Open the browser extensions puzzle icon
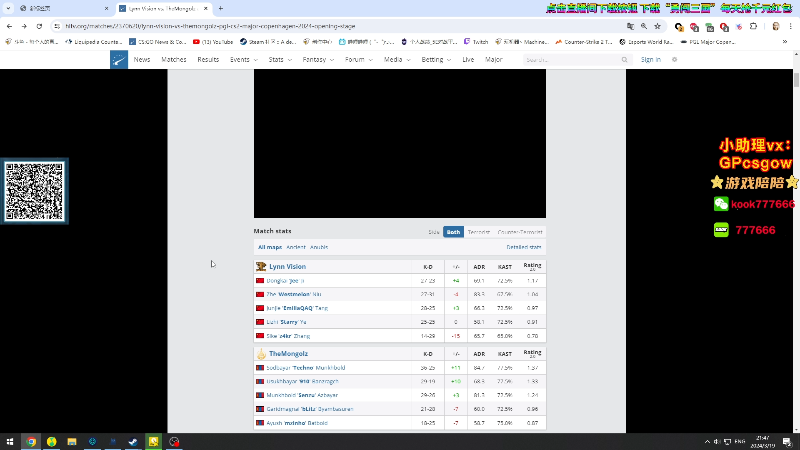 (x=754, y=27)
